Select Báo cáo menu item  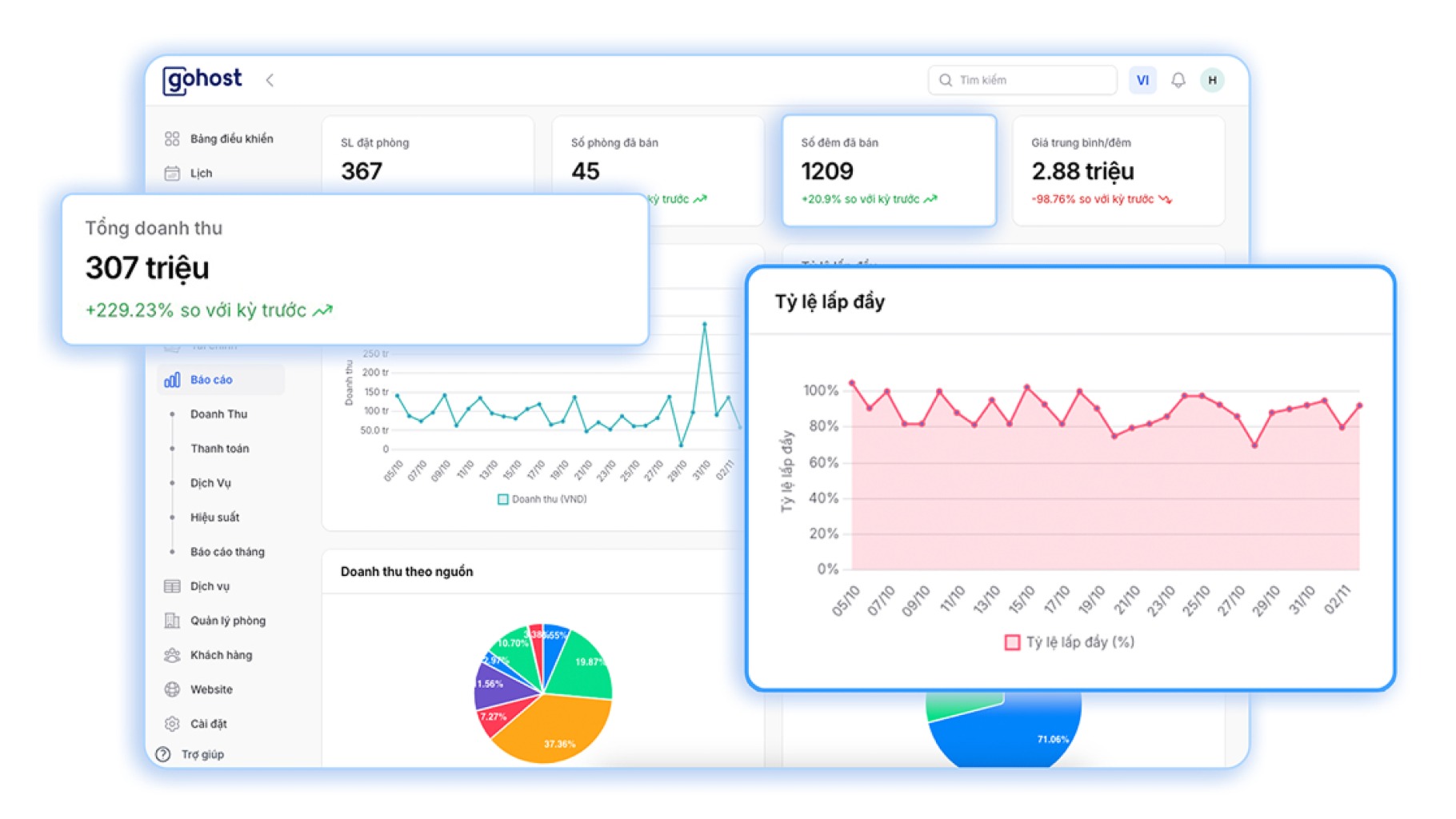(221, 380)
